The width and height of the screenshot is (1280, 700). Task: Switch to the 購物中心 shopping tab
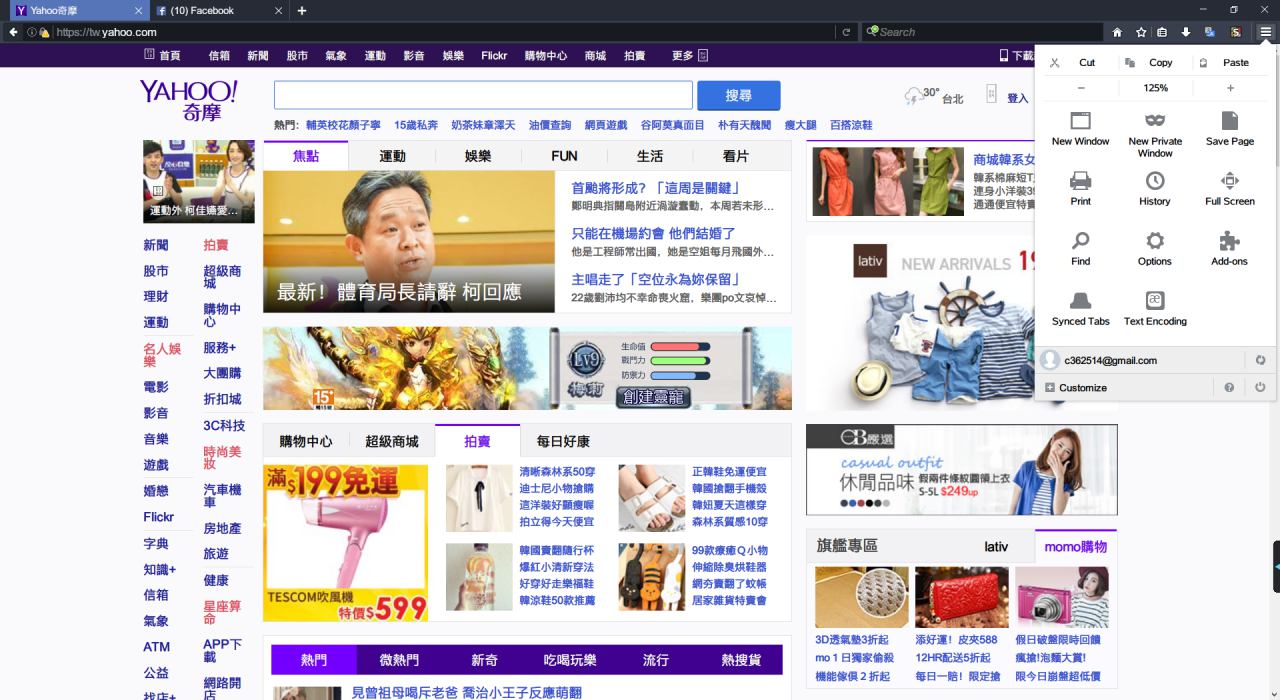(306, 441)
